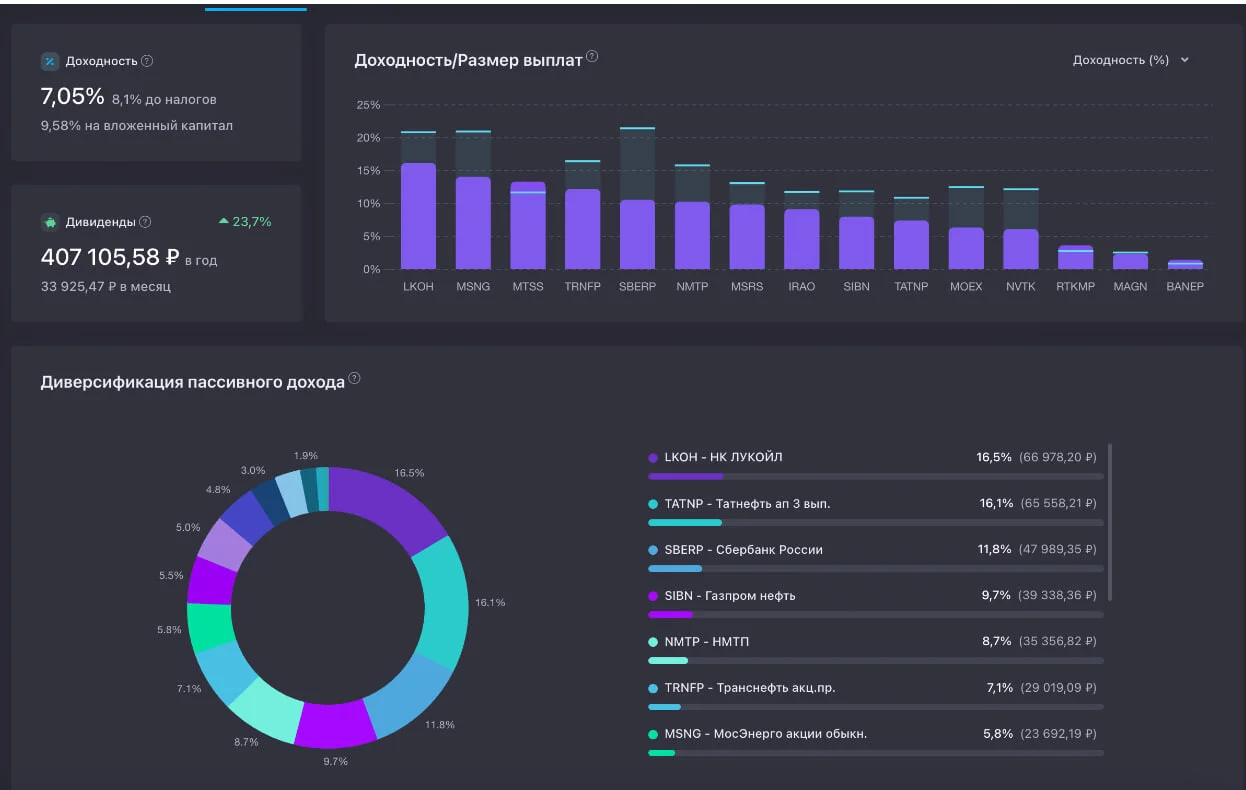Click 9,58% на вложенный капитал text
The image size is (1246, 790).
137,126
